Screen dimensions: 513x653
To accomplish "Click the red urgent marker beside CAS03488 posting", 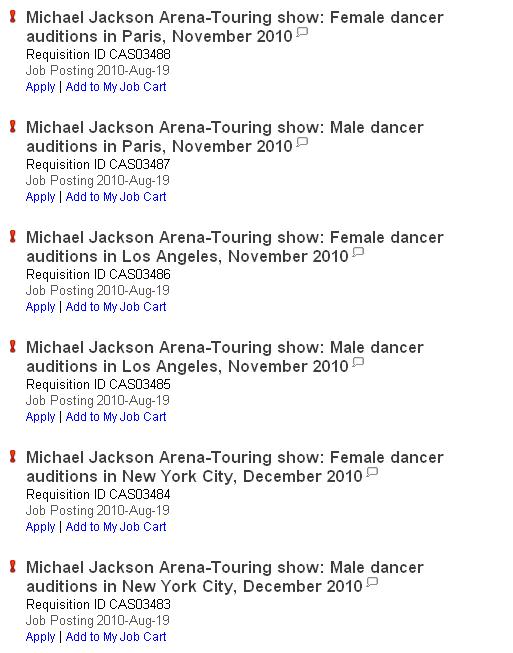I will click(13, 17).
